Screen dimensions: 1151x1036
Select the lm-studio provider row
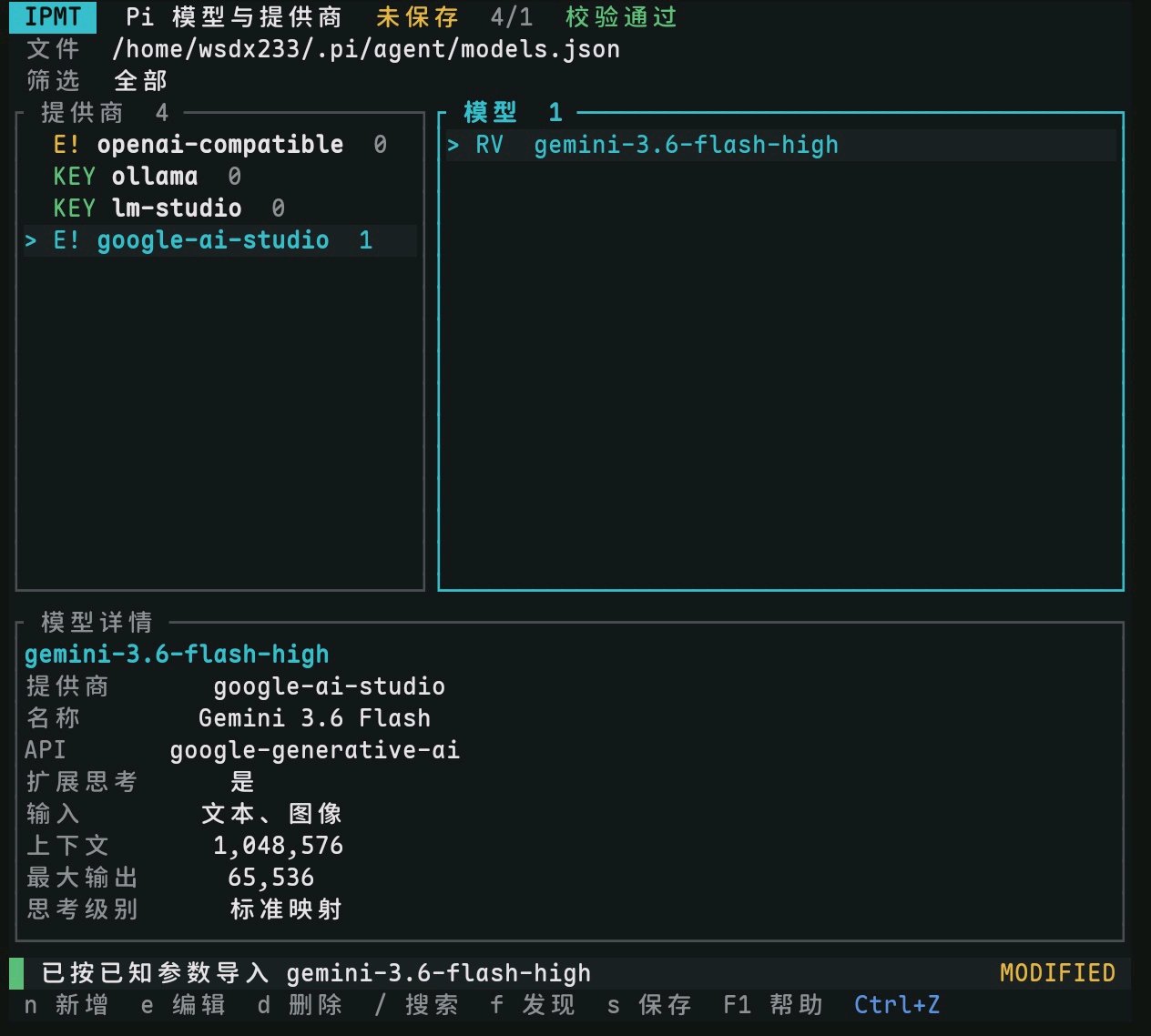tap(220, 208)
